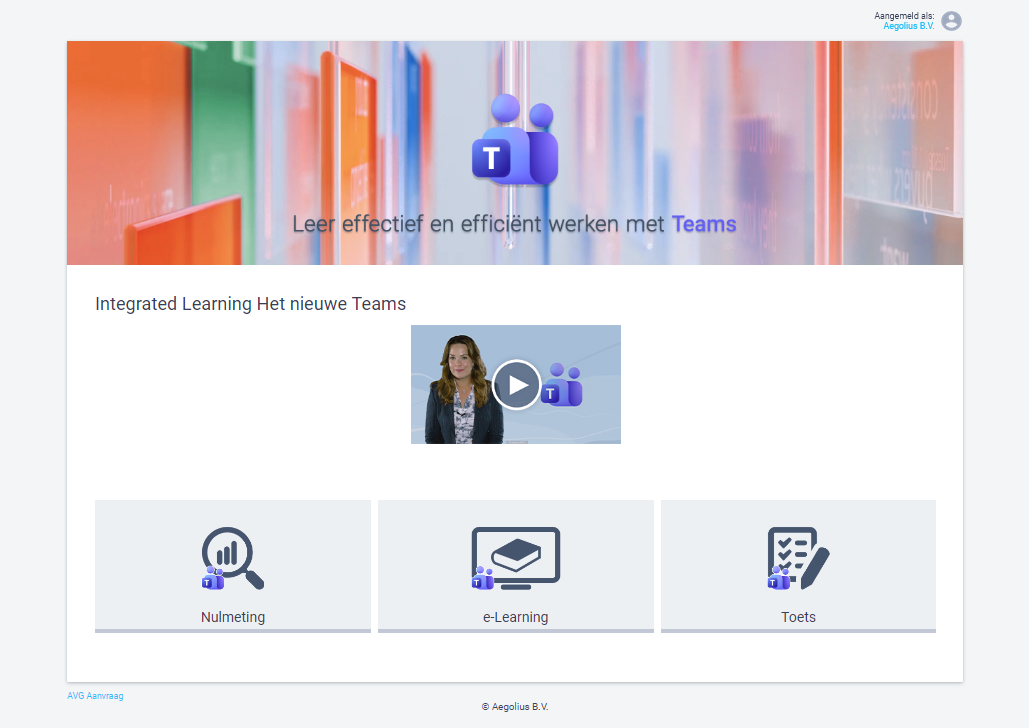This screenshot has height=728, width=1029.
Task: Click the user profile avatar icon
Action: pyautogui.click(x=951, y=21)
